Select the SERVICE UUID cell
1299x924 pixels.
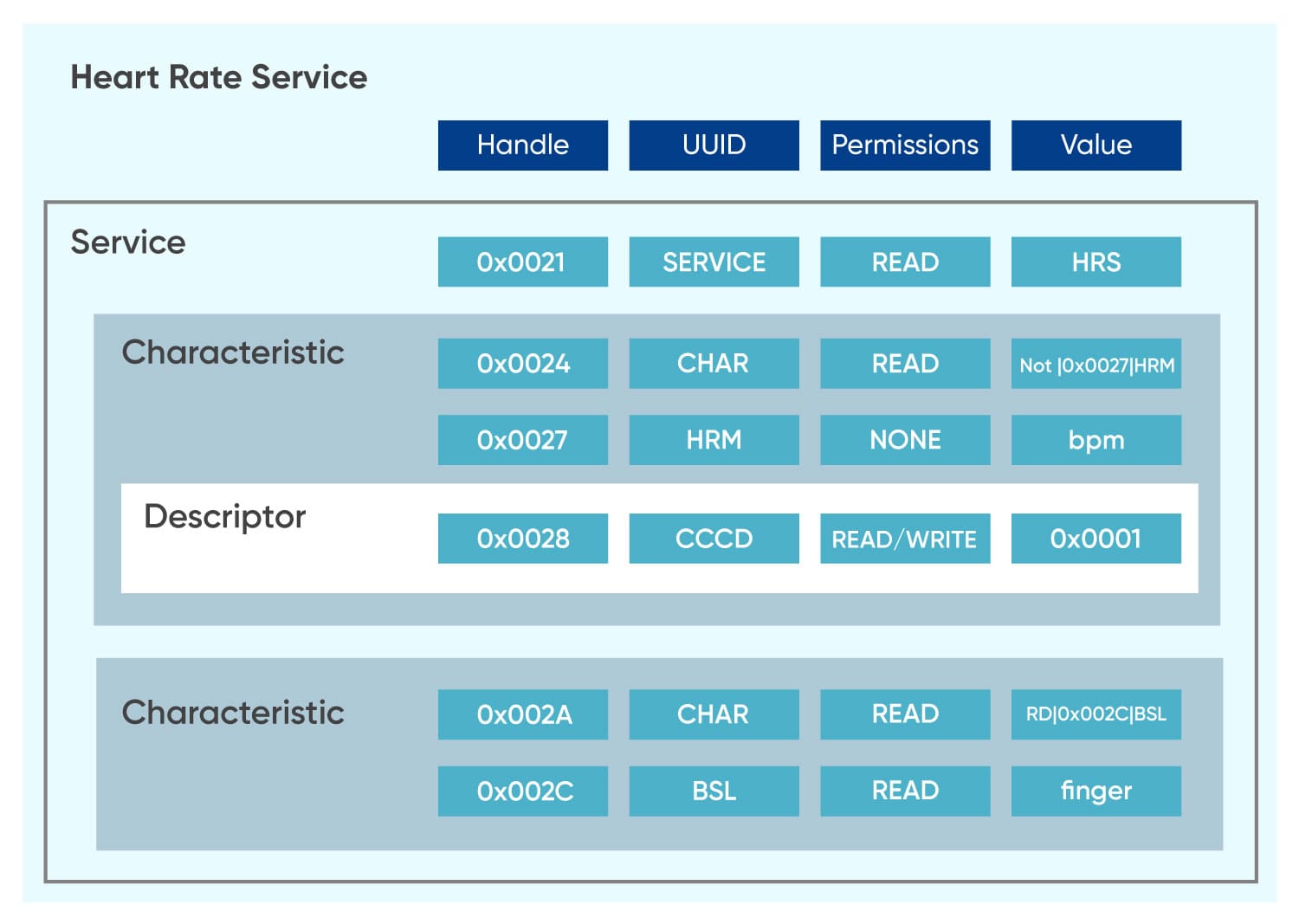pyautogui.click(x=714, y=262)
